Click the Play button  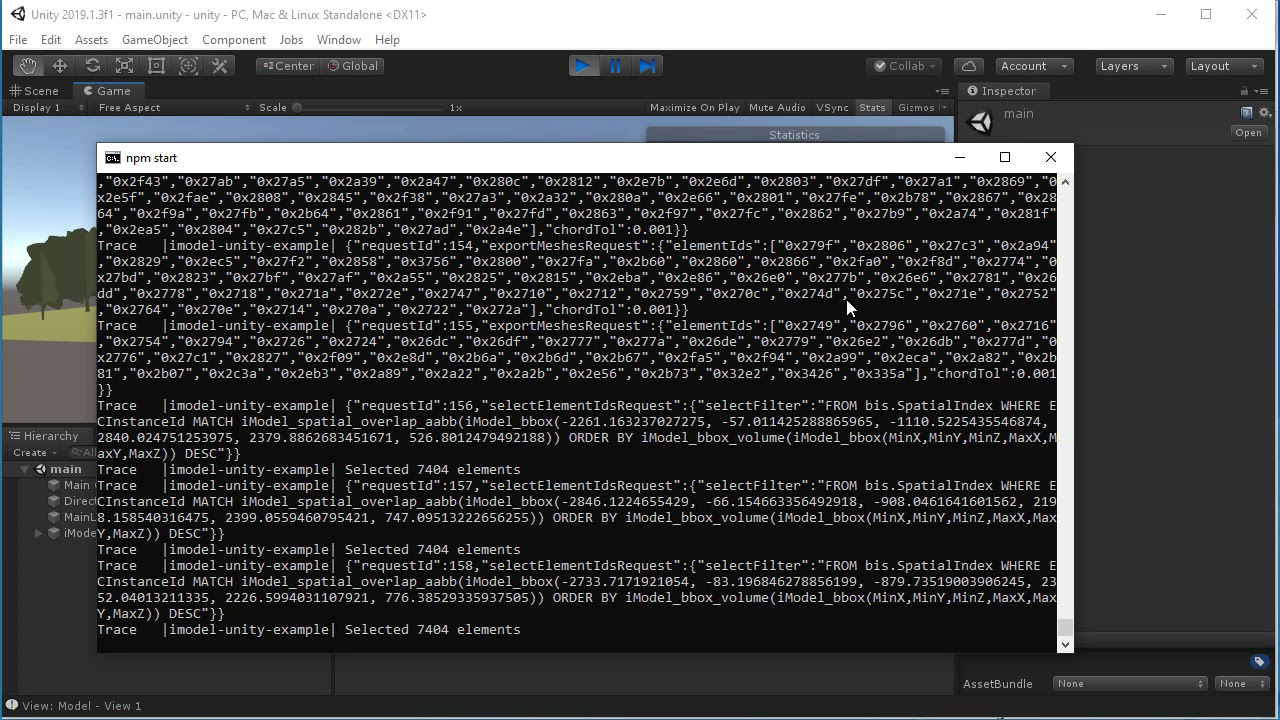click(x=582, y=66)
